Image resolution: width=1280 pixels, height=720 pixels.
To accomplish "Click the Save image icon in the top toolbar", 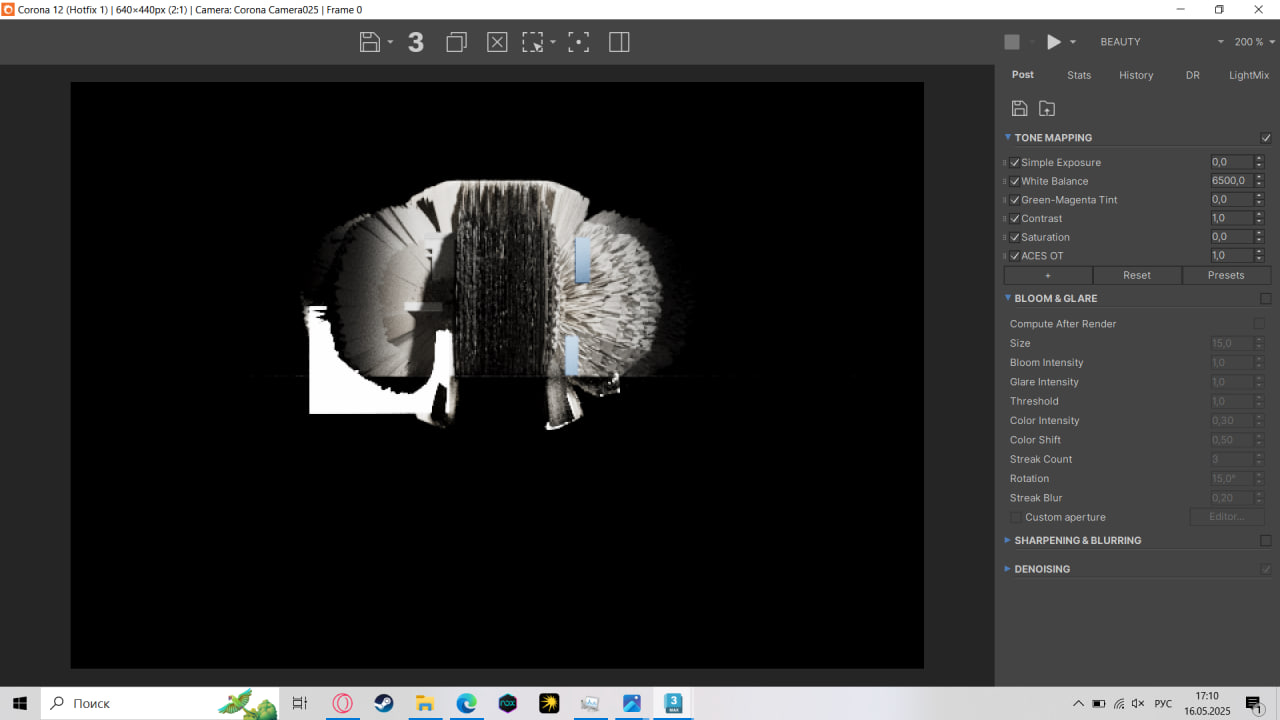I will (370, 42).
